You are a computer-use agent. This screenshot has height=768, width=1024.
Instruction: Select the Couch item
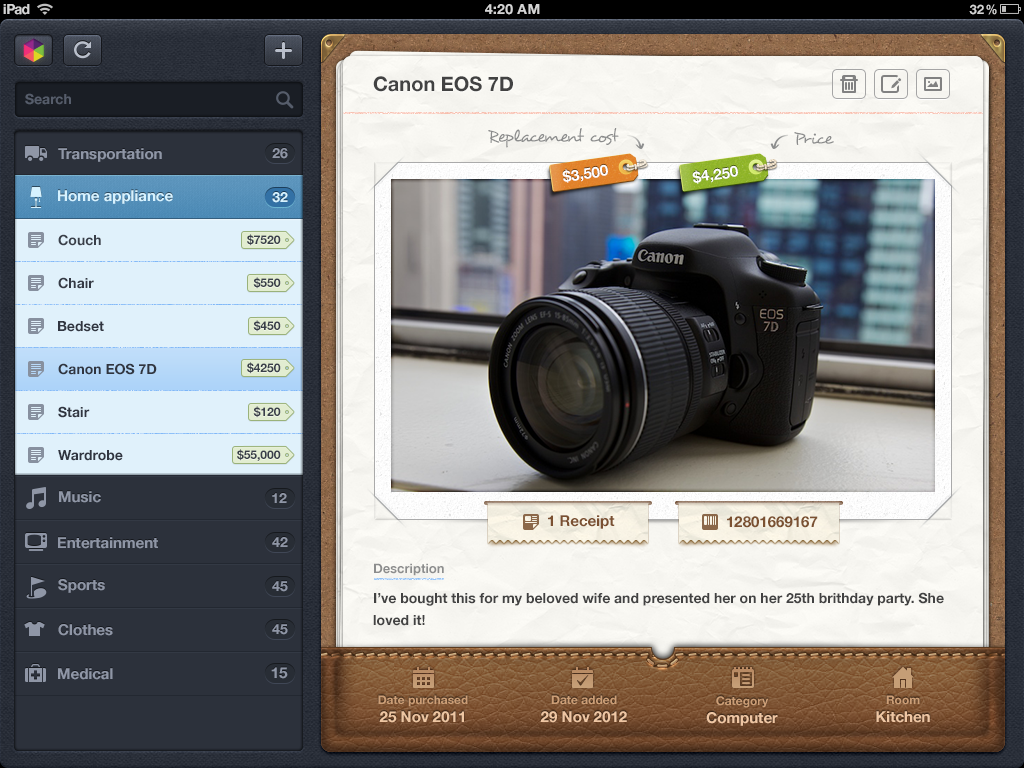159,240
